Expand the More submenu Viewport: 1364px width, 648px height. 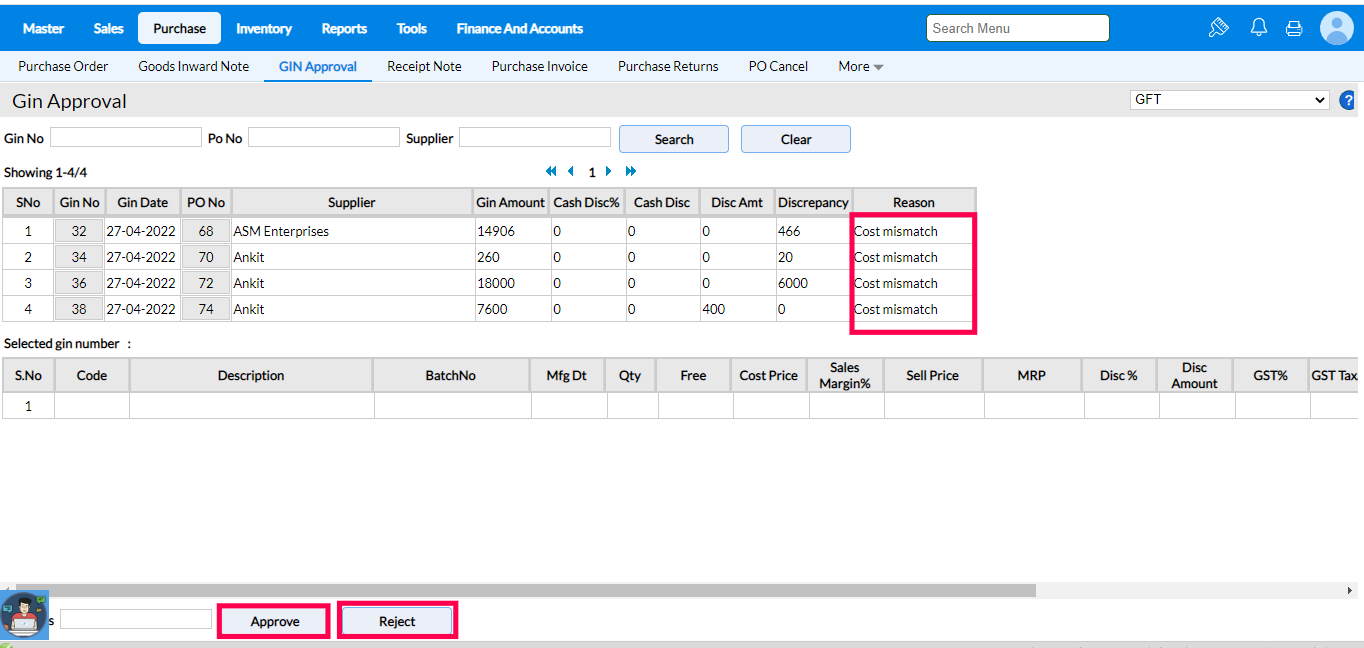[860, 66]
